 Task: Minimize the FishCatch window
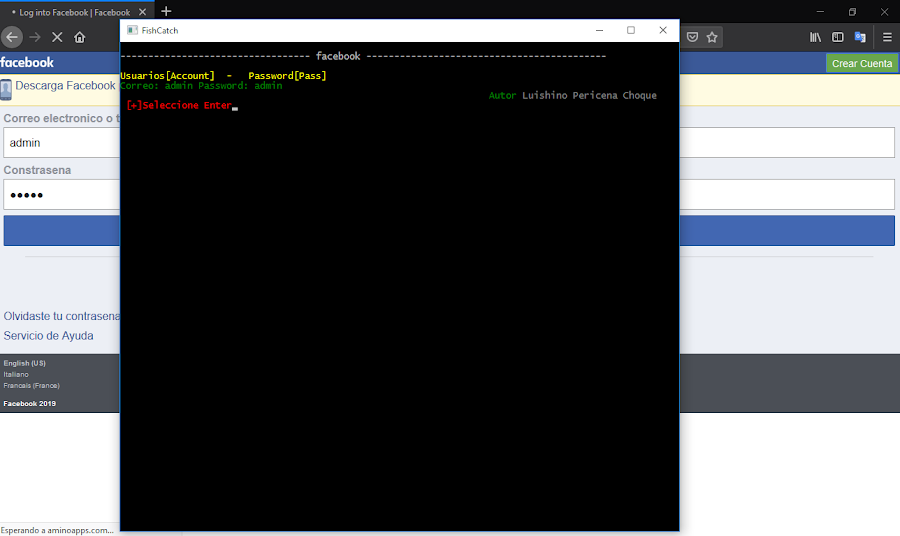[599, 30]
